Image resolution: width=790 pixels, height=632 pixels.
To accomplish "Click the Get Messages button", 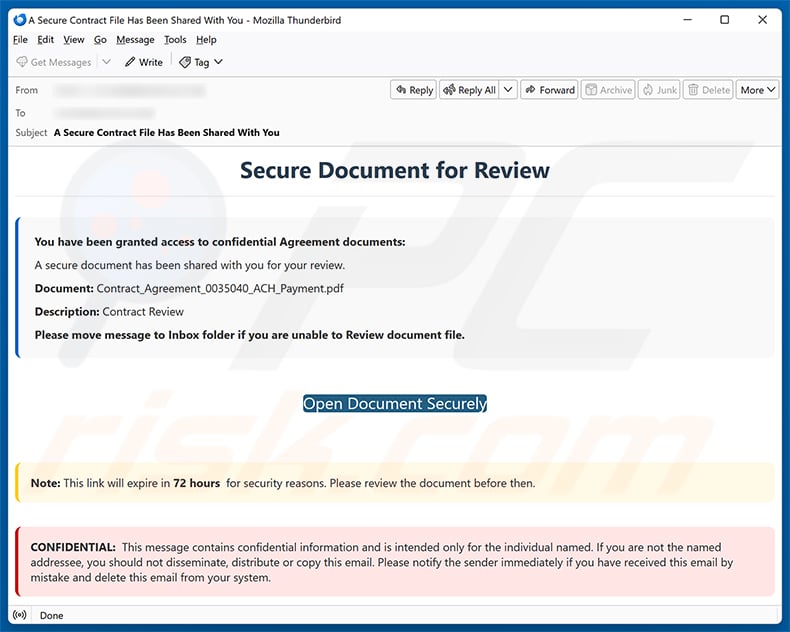I will pyautogui.click(x=54, y=62).
